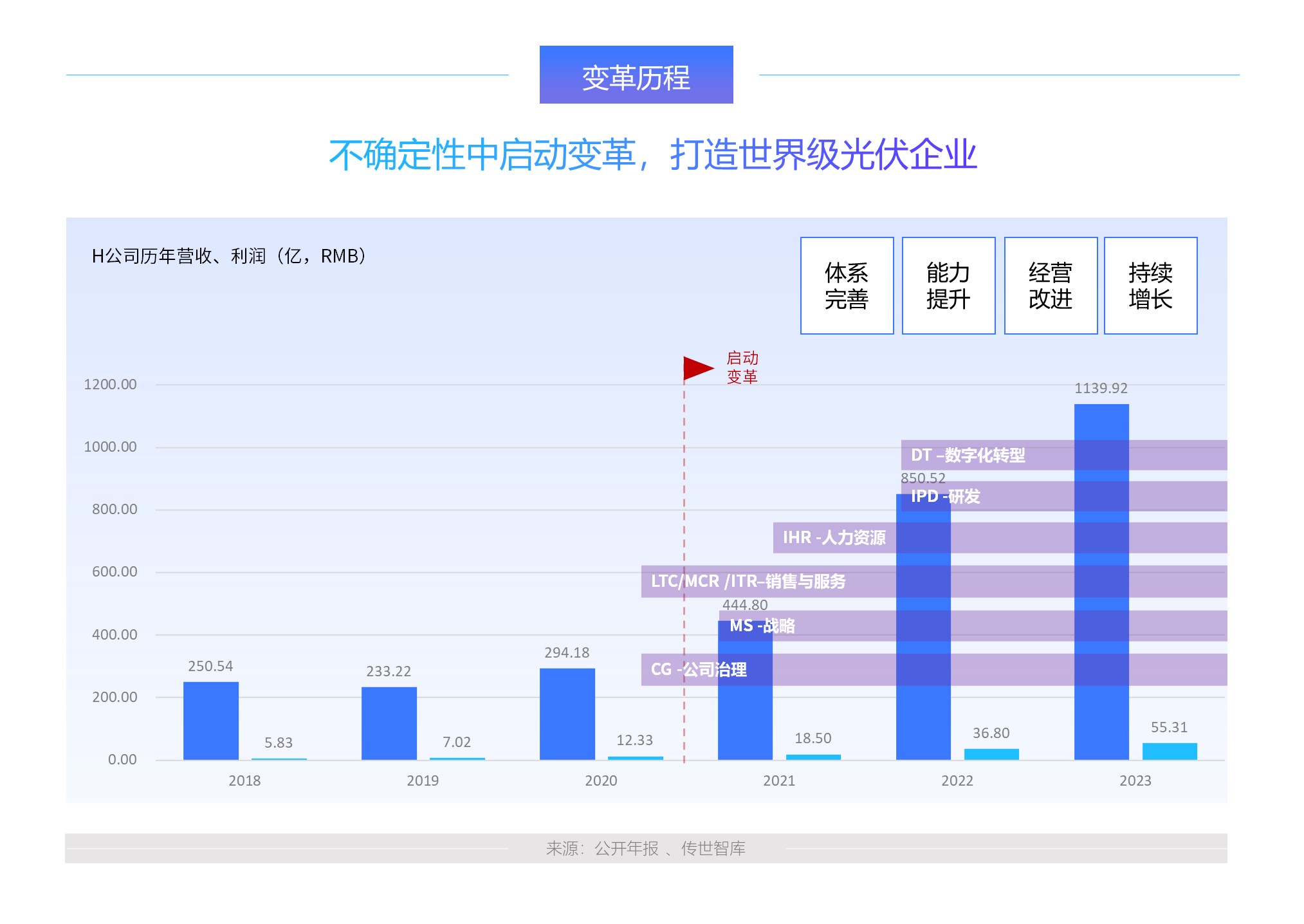Click the 2023 x-axis label

tap(1135, 781)
